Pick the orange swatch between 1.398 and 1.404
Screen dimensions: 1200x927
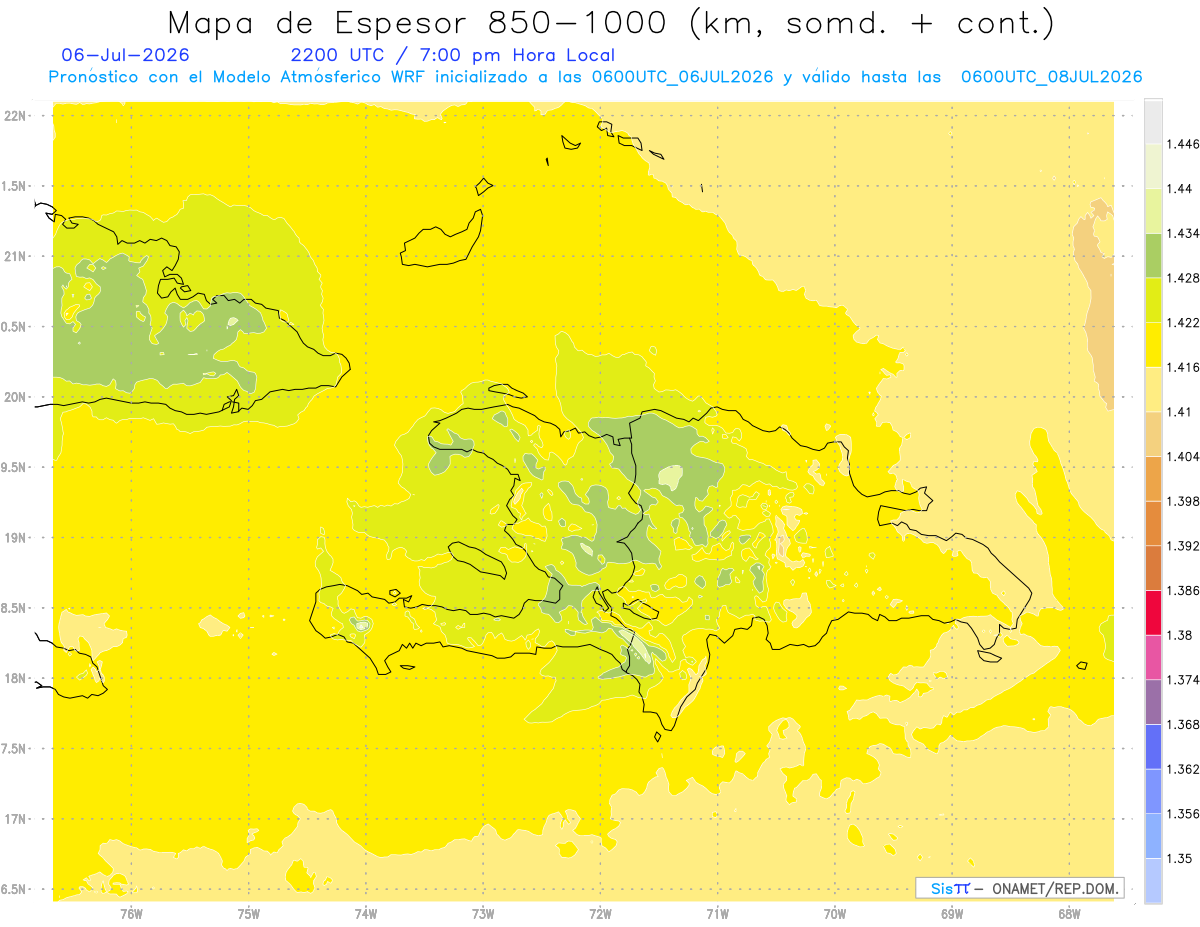point(1153,479)
